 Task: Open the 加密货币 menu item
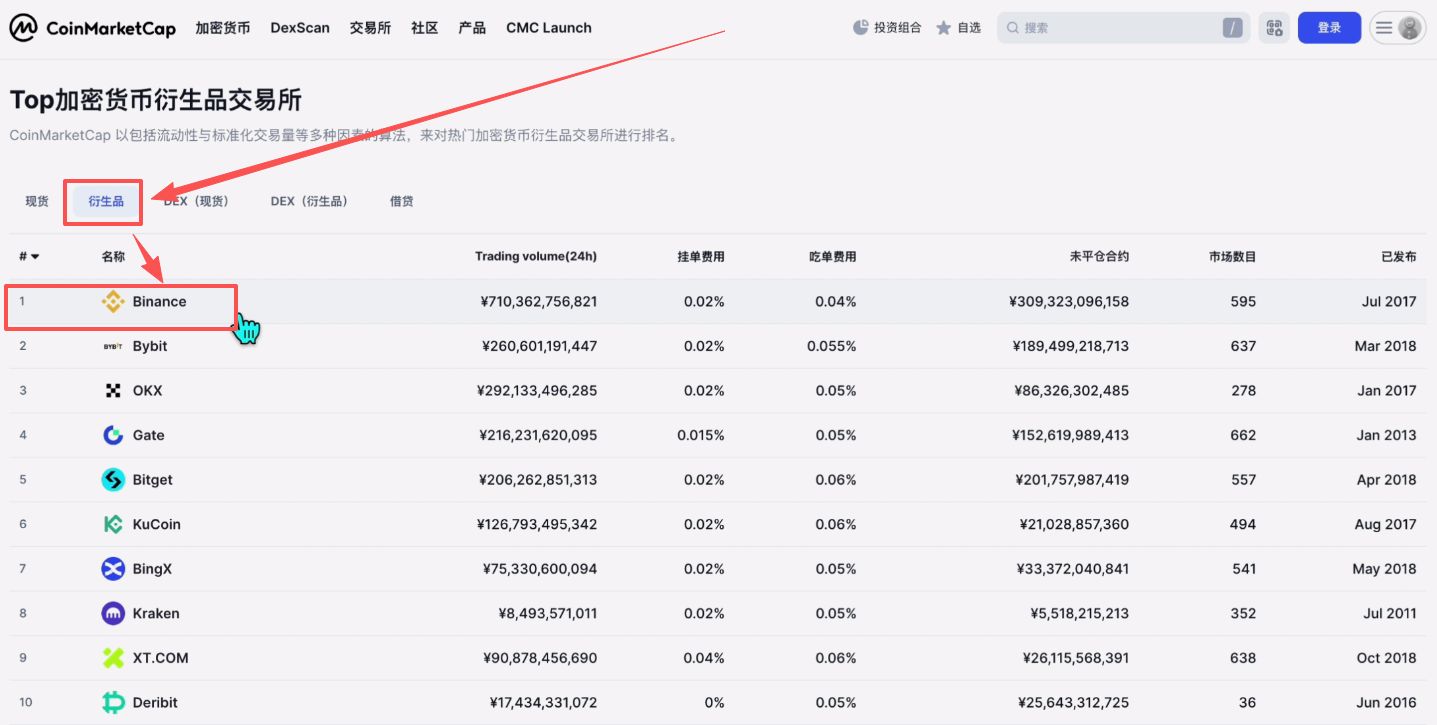click(x=222, y=27)
